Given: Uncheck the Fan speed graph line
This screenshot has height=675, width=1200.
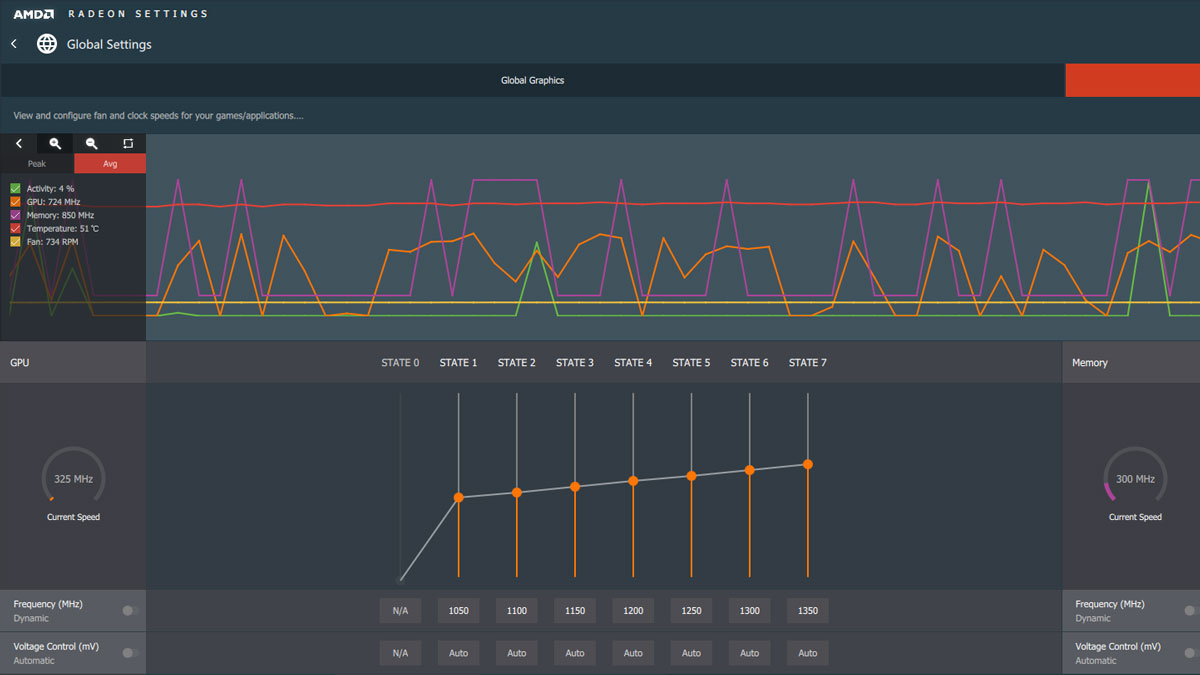Looking at the screenshot, I should (x=15, y=242).
